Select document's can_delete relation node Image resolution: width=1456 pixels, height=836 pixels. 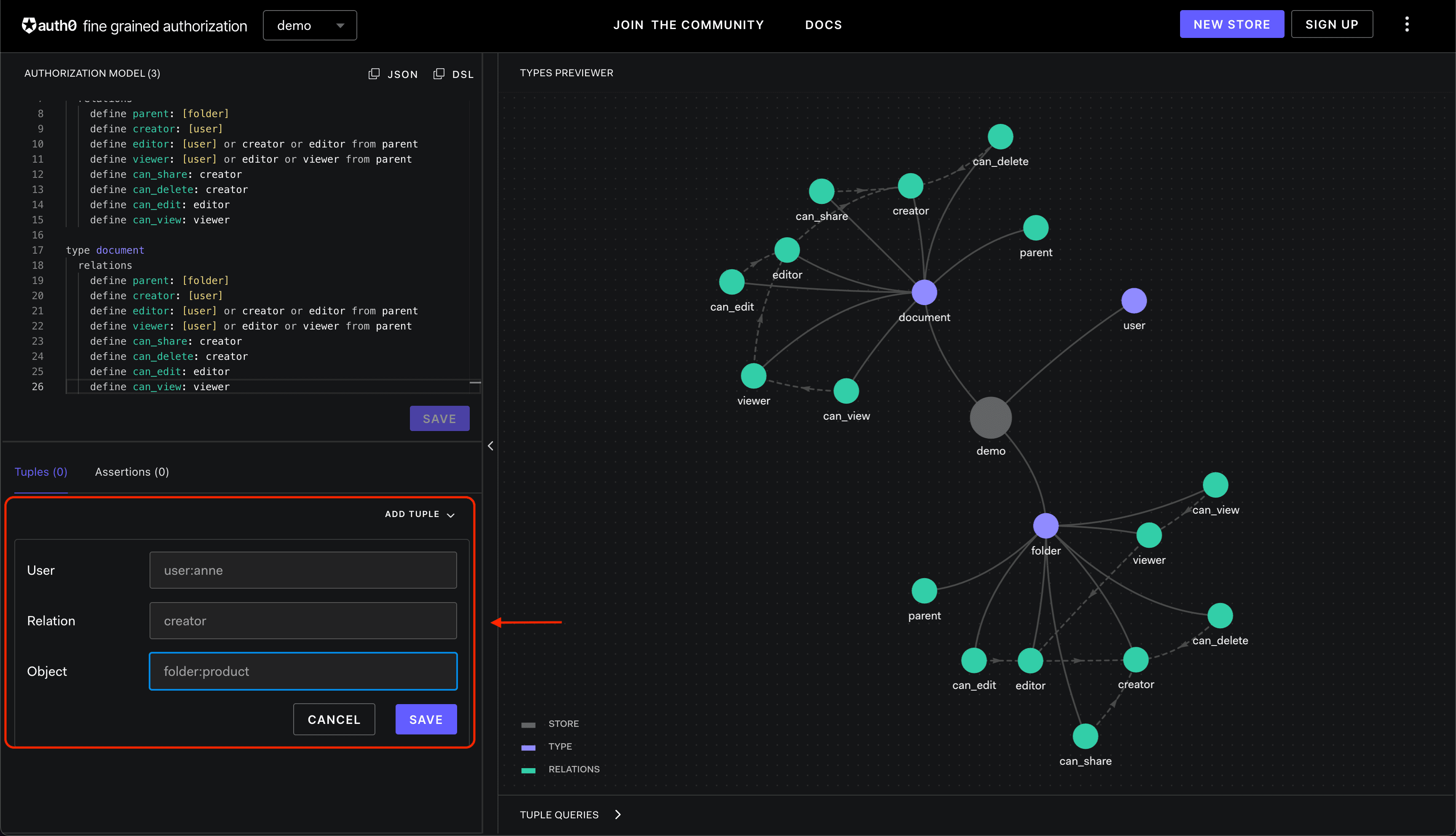click(1000, 137)
